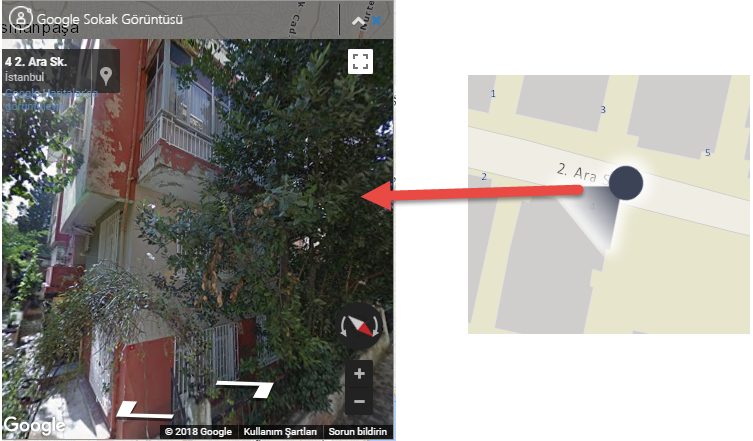Select the dark position marker on map

coord(626,183)
